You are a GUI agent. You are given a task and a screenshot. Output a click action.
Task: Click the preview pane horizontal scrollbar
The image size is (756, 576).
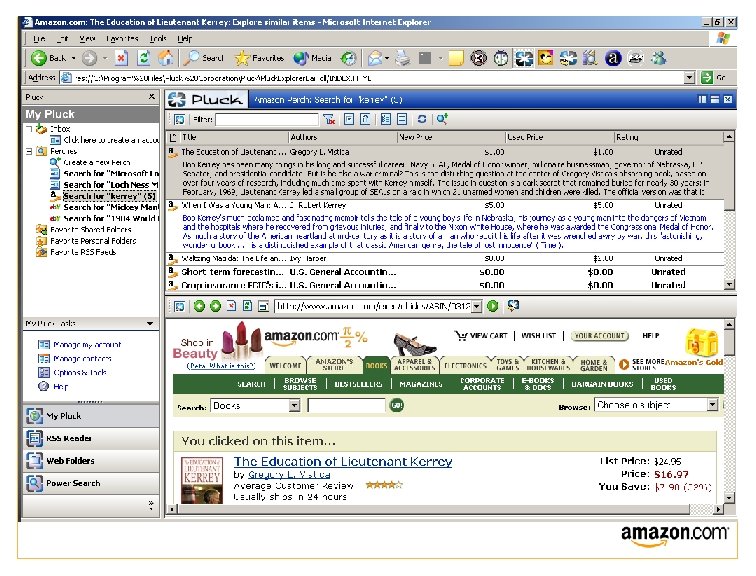point(445,509)
